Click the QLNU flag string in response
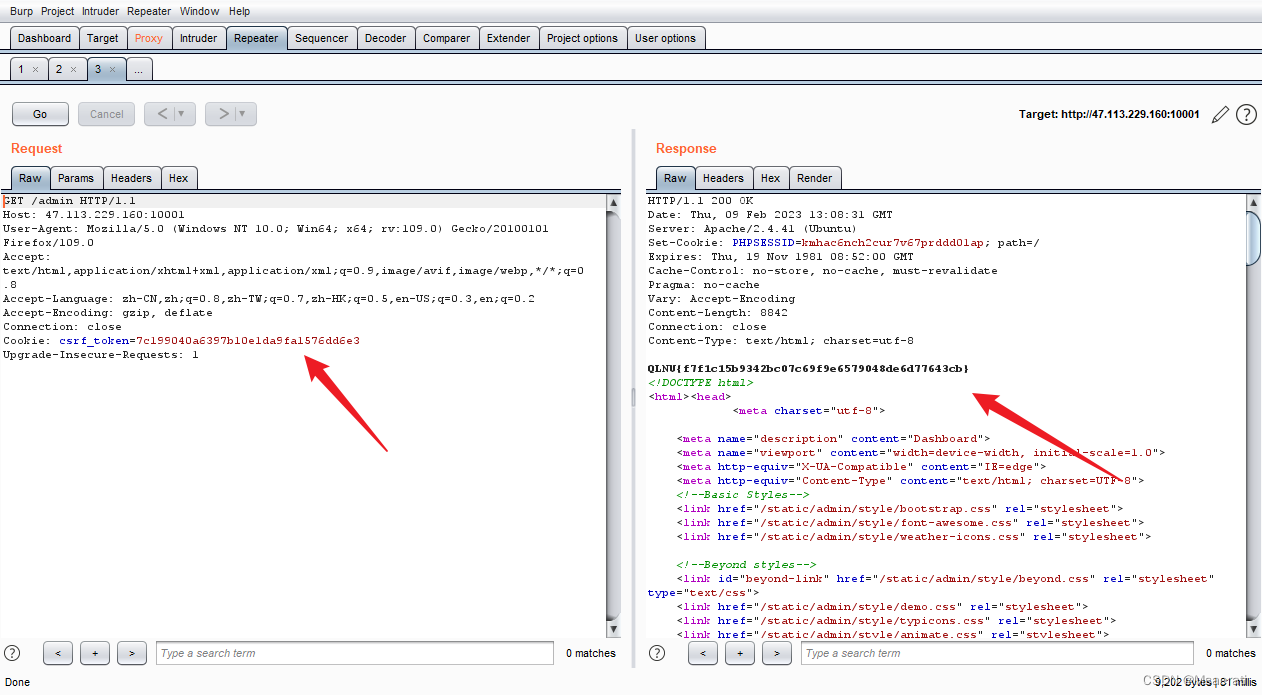The height and width of the screenshot is (695, 1262). 808,369
